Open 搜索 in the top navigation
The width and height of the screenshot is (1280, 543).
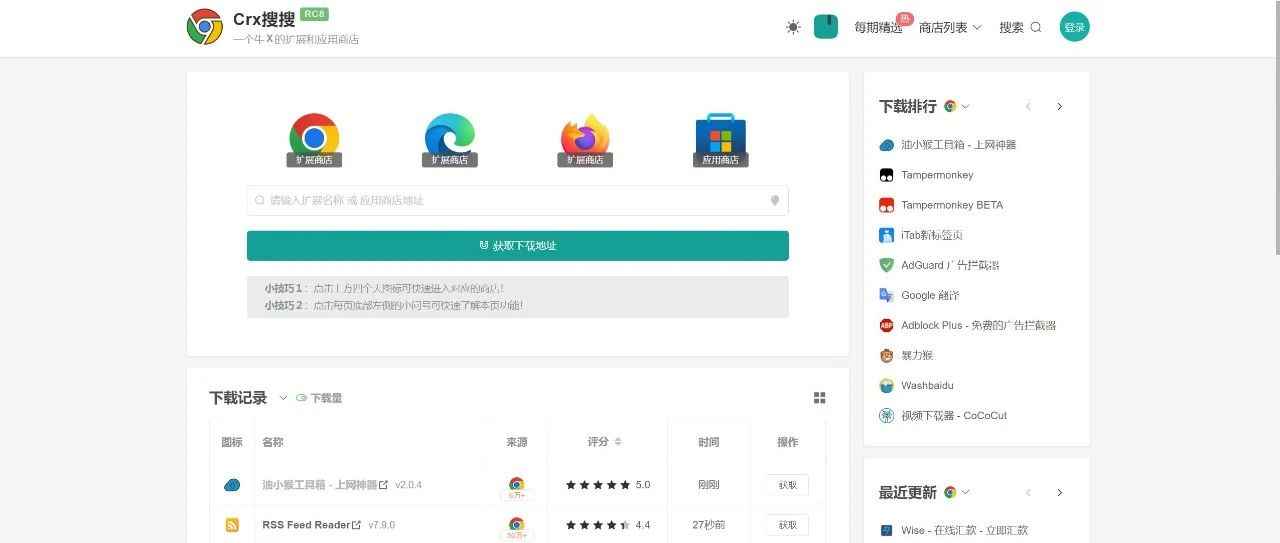[x=1020, y=28]
